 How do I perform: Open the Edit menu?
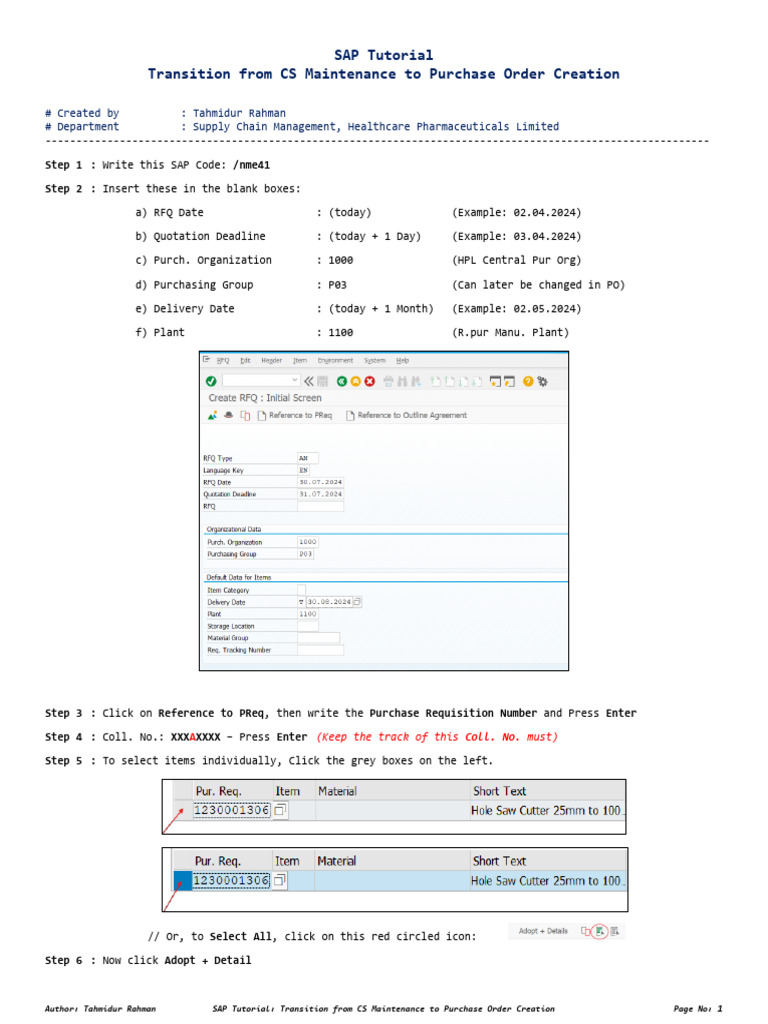coord(246,360)
